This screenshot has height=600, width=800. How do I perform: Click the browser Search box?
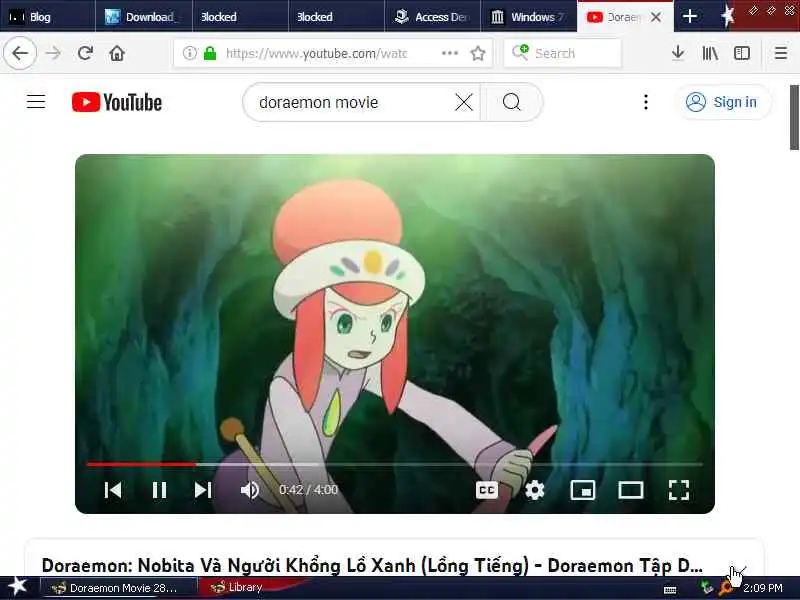click(x=562, y=53)
